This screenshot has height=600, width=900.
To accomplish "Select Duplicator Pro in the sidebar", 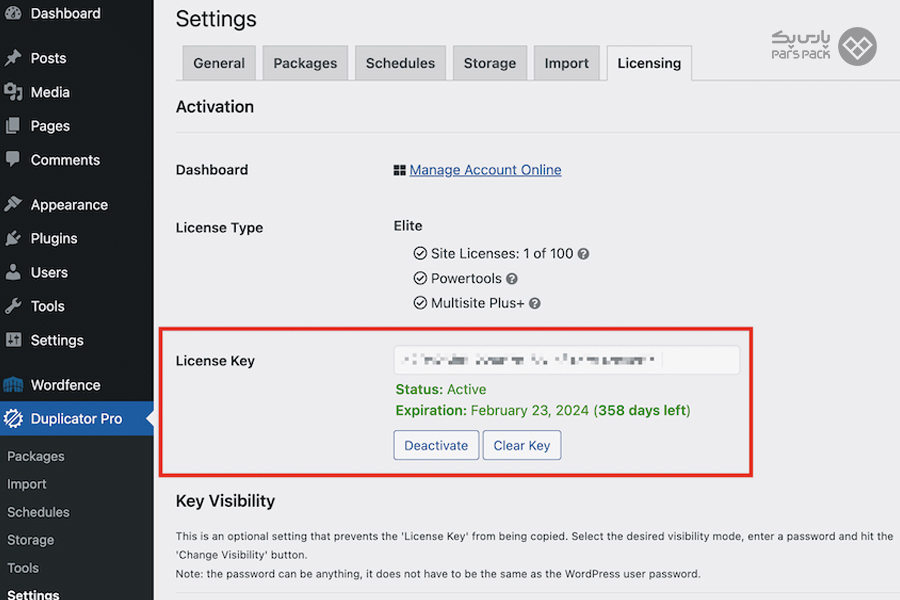I will (76, 419).
